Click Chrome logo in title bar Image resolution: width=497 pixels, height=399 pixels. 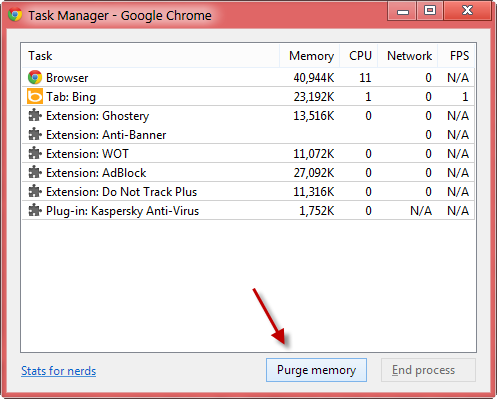pyautogui.click(x=15, y=15)
